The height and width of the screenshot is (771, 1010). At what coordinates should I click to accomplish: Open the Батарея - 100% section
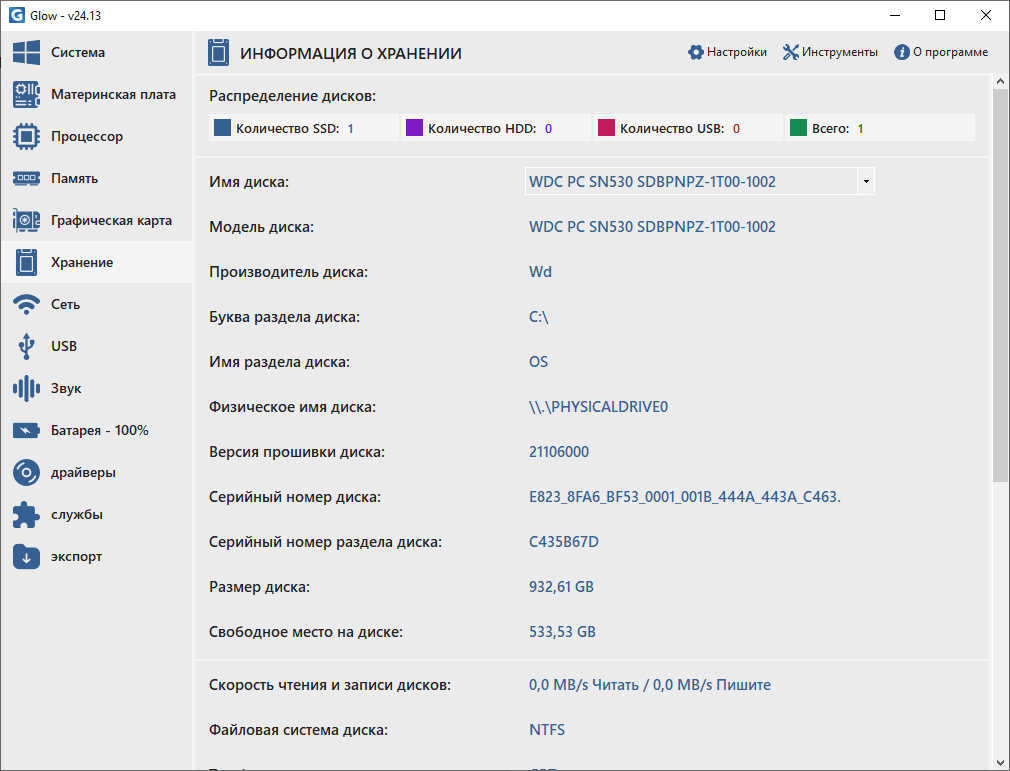(98, 431)
